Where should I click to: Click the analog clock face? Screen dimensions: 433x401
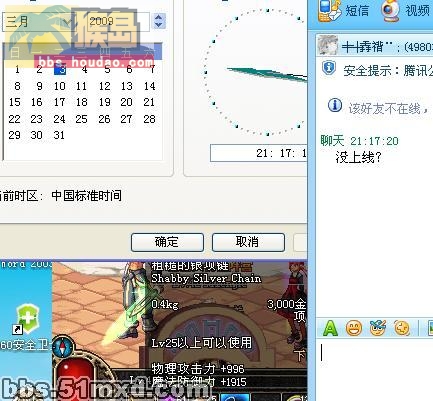point(256,72)
